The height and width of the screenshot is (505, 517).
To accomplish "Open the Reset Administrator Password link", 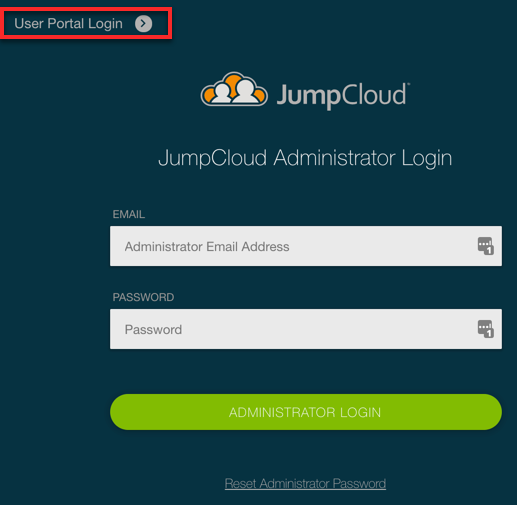I will point(305,484).
